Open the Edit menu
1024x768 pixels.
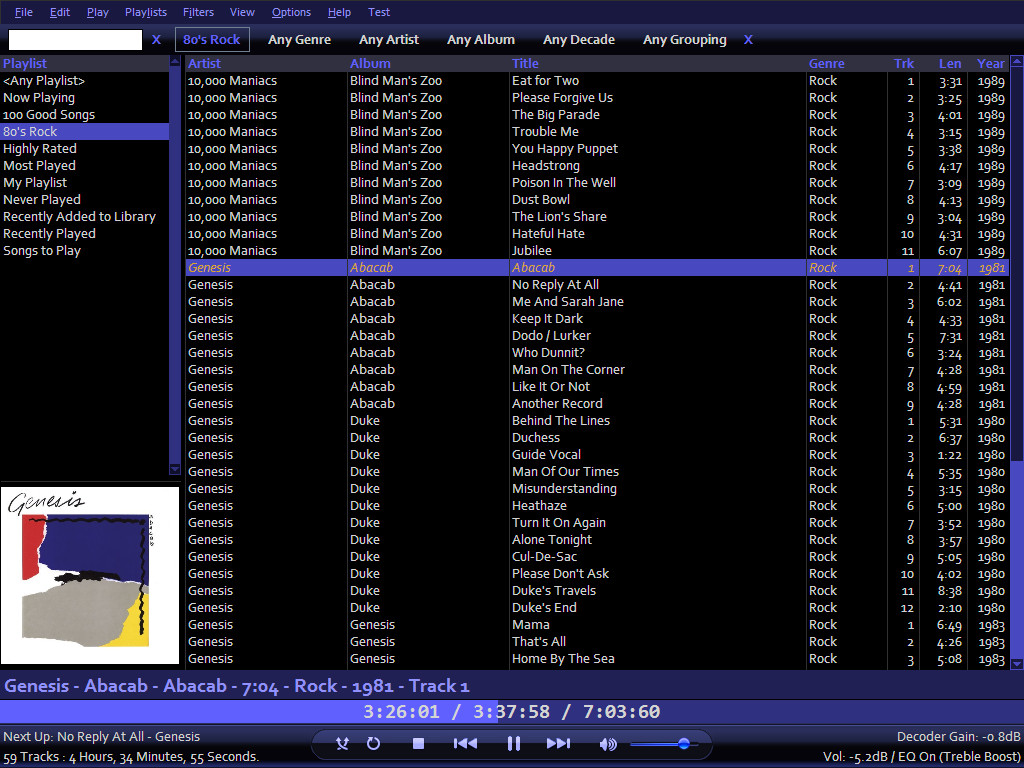pyautogui.click(x=59, y=12)
